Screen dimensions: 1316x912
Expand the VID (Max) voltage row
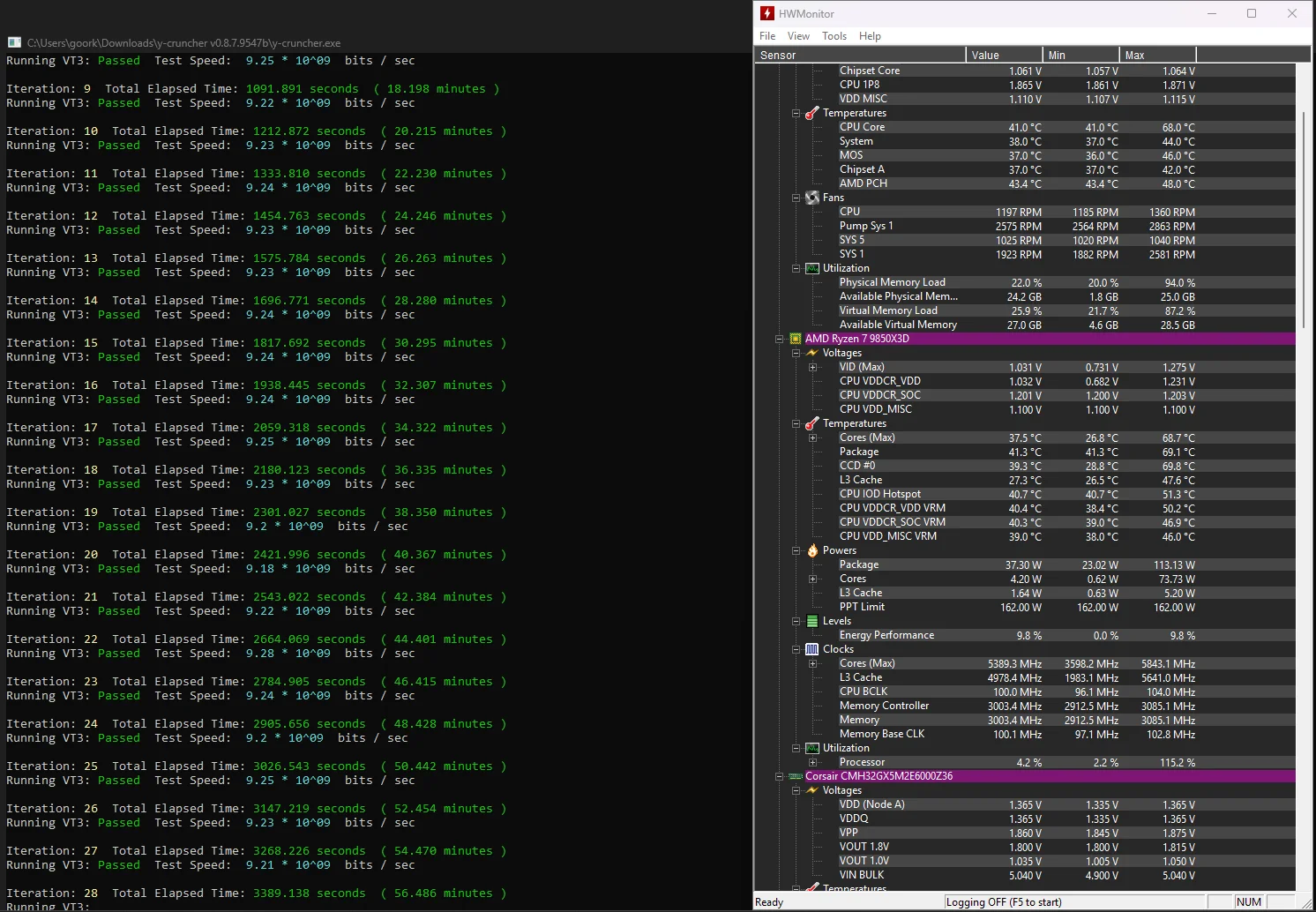point(812,367)
